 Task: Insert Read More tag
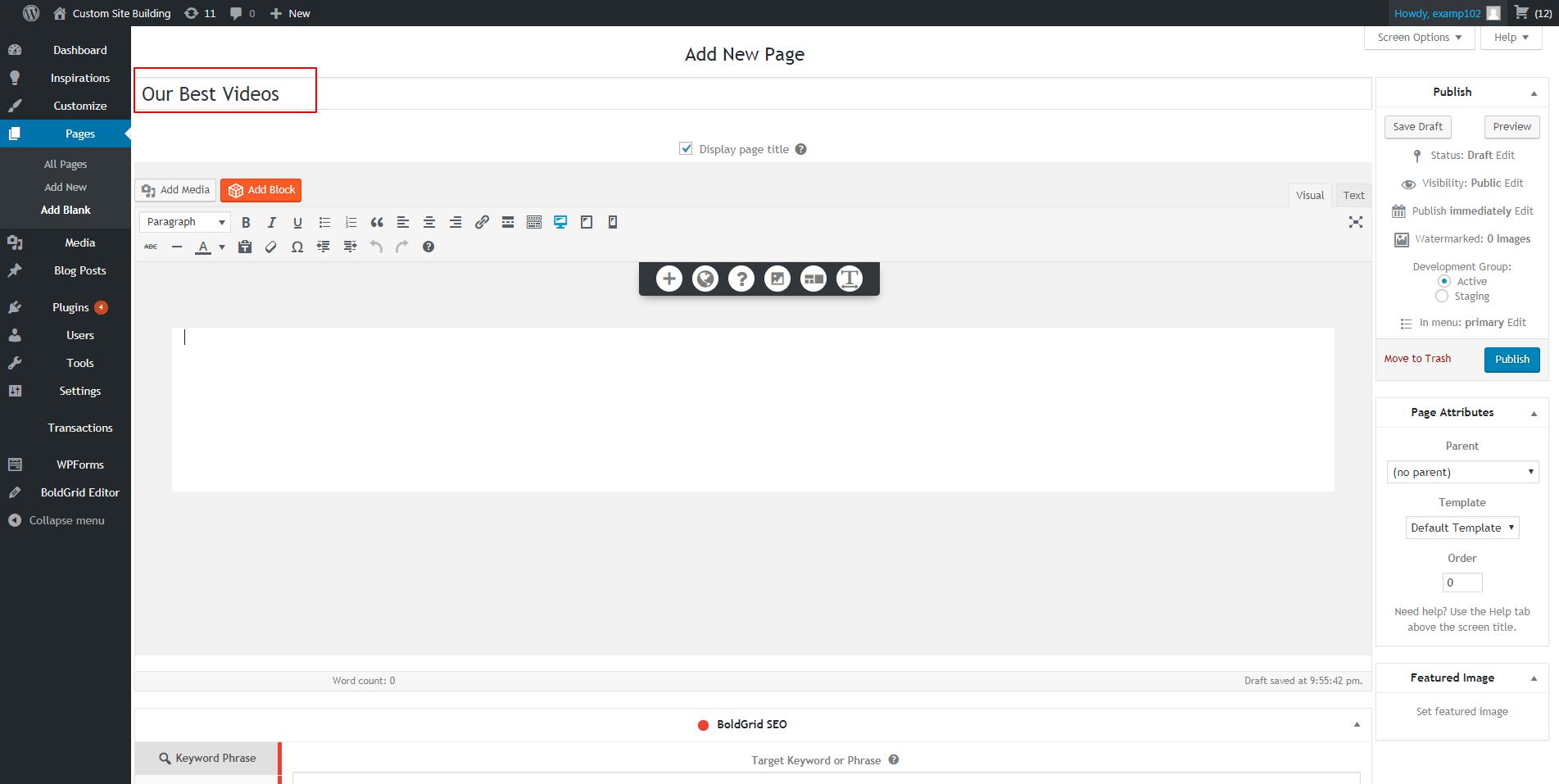[508, 222]
